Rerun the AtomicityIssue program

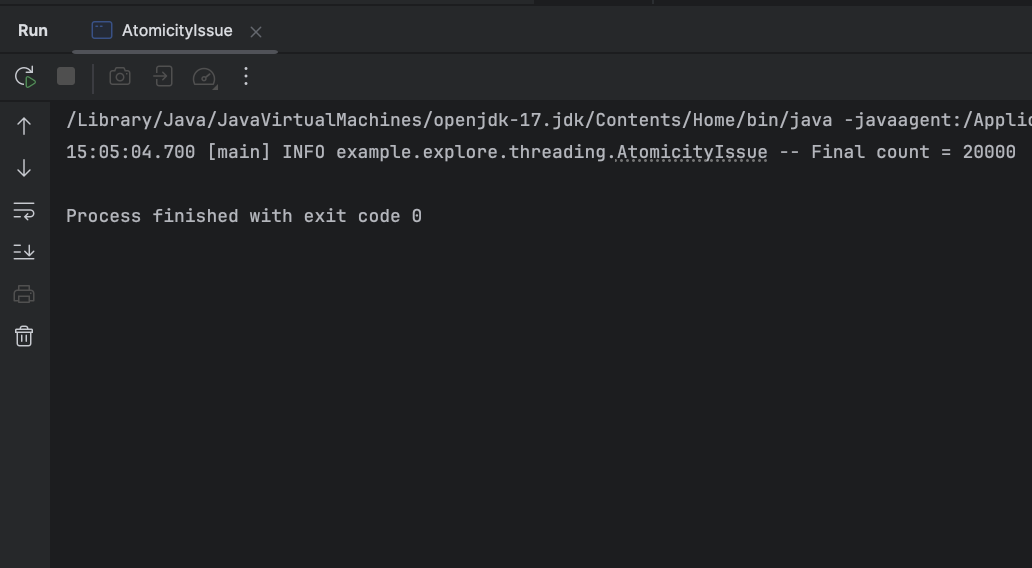click(25, 77)
